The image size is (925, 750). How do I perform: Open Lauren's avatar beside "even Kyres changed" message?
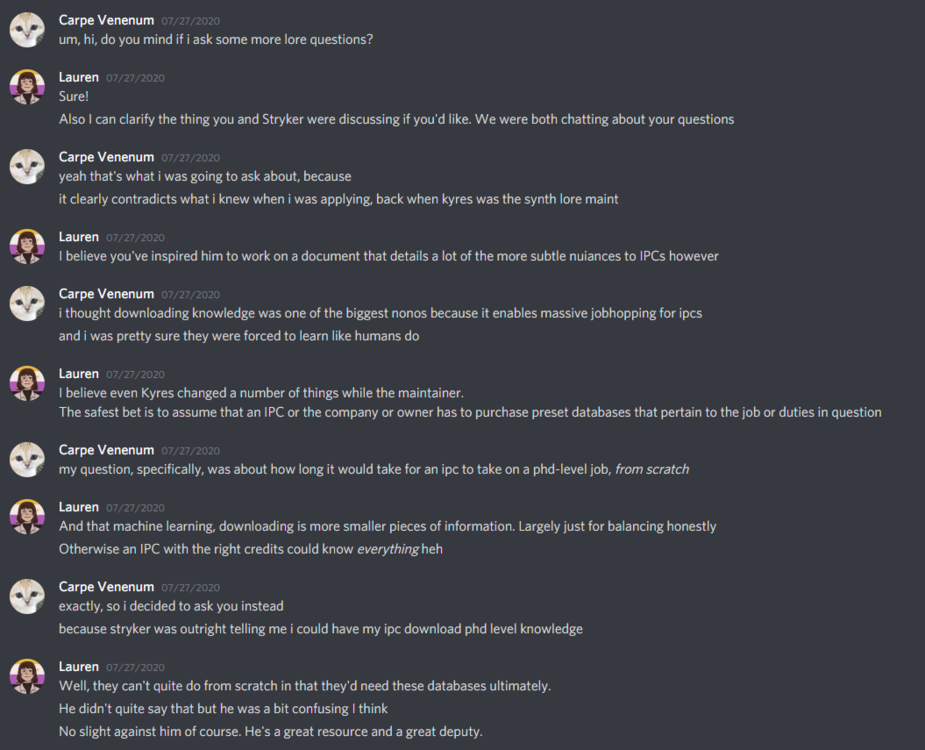[x=27, y=383]
